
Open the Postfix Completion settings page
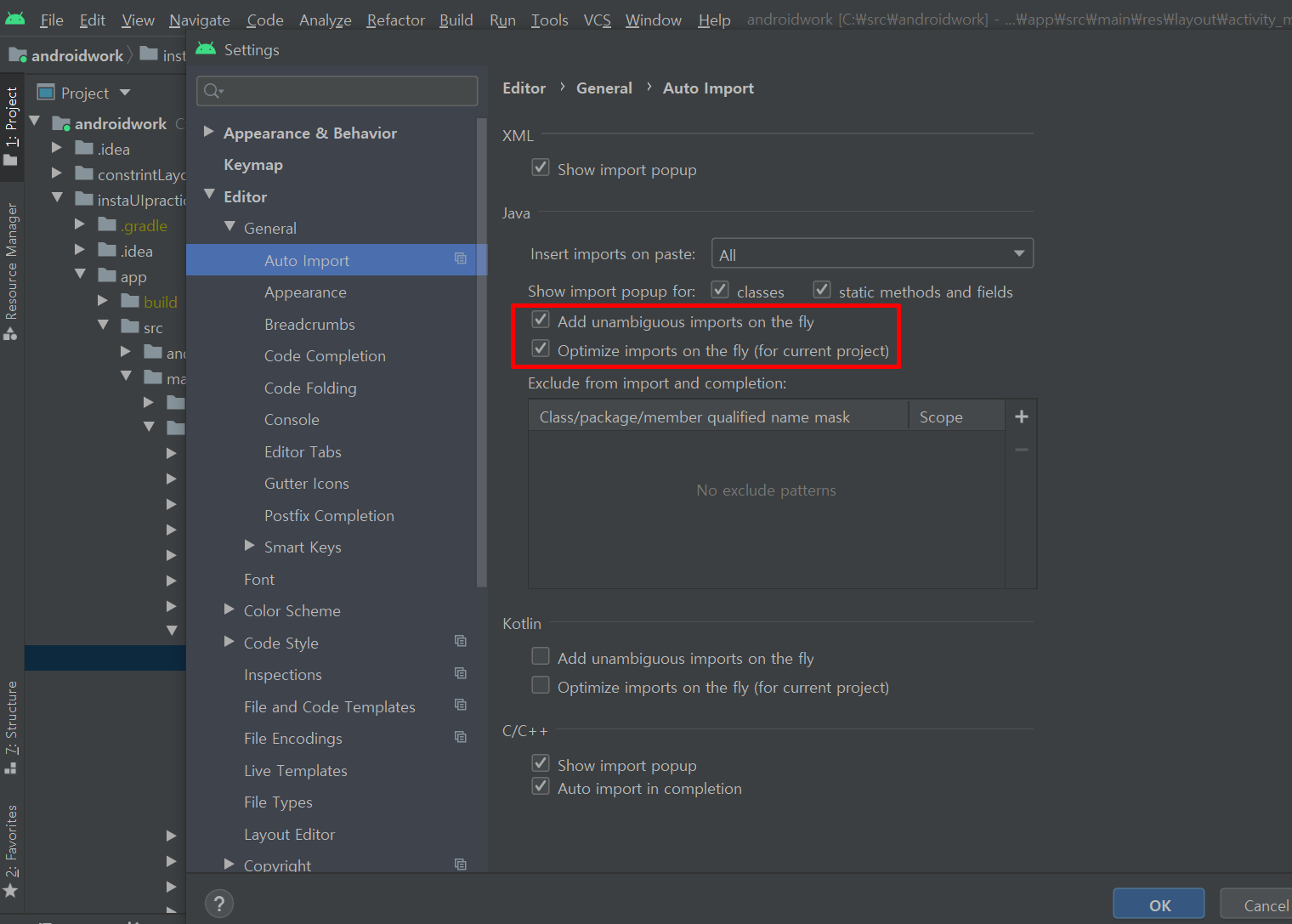(329, 515)
